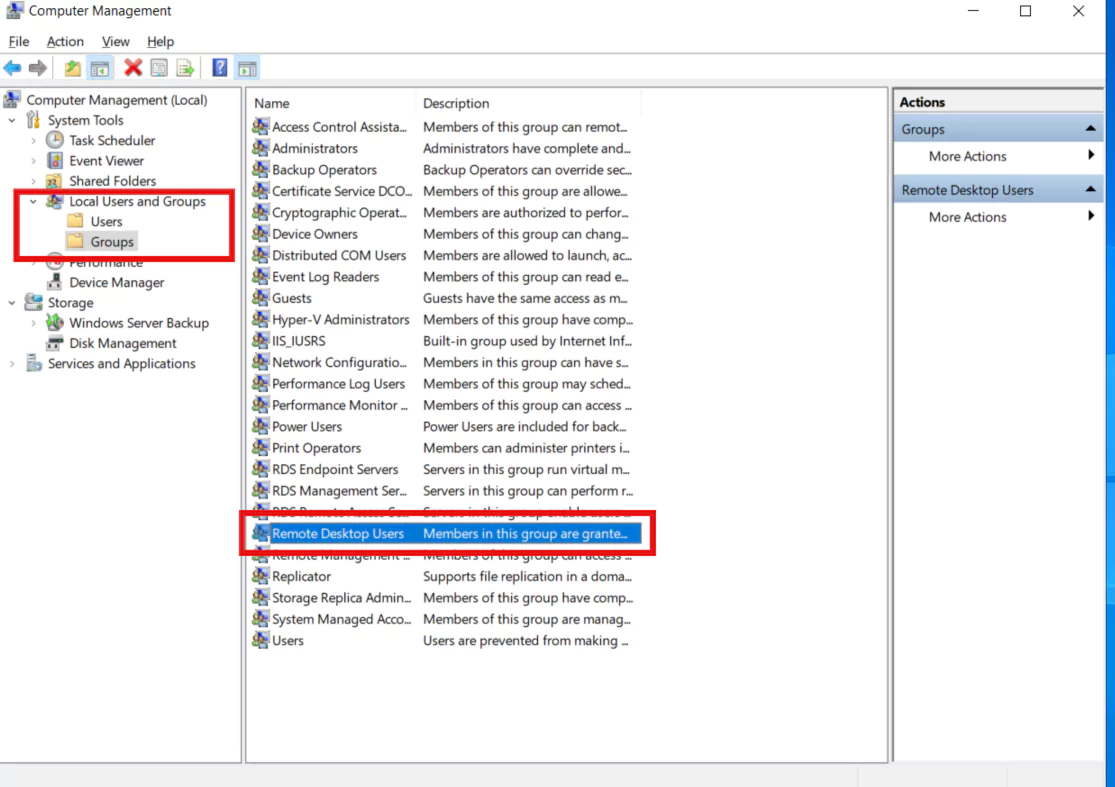
Task: Expand the Event Viewer node arrow
Action: coord(33,161)
